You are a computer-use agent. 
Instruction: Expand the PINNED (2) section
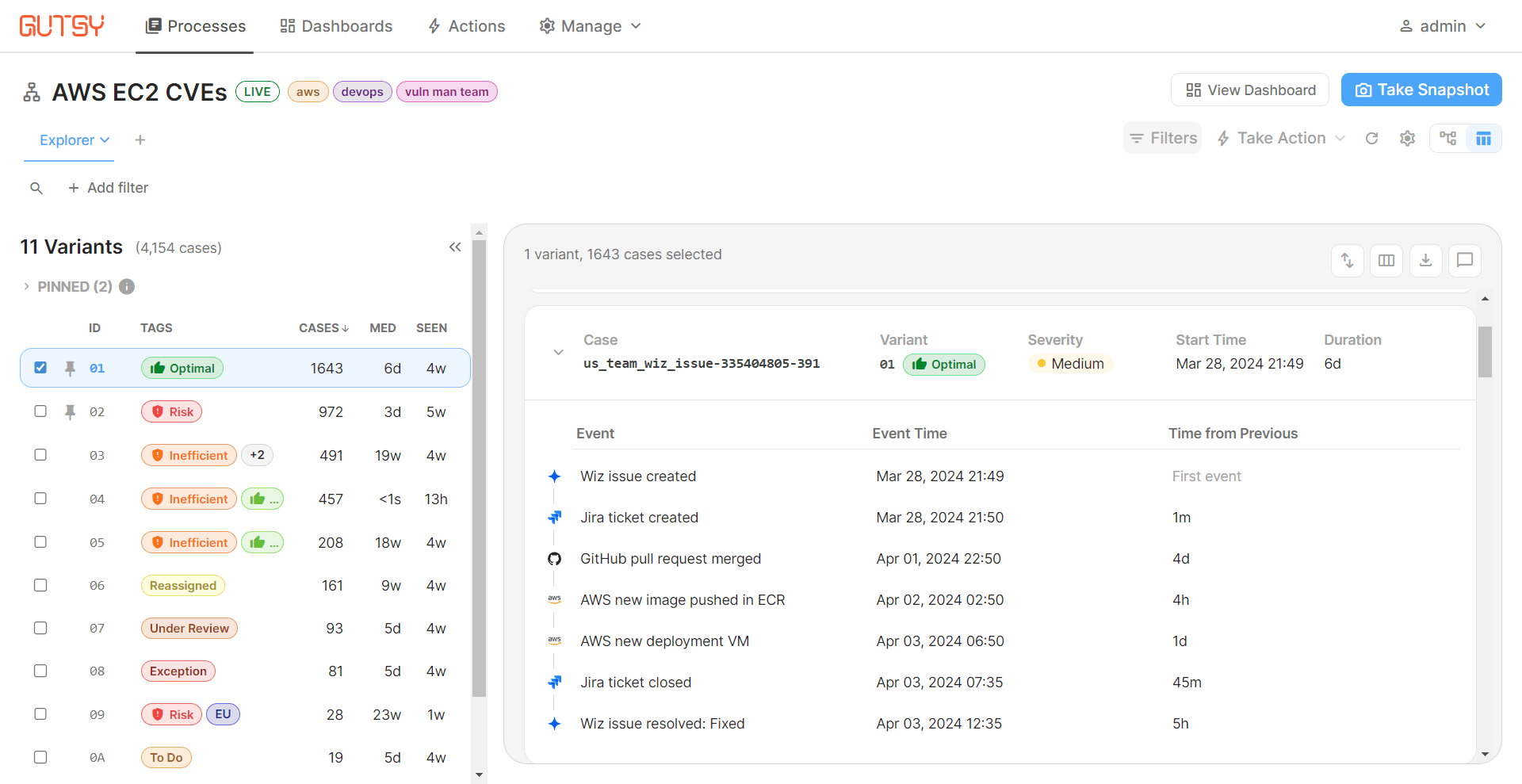pyautogui.click(x=26, y=286)
